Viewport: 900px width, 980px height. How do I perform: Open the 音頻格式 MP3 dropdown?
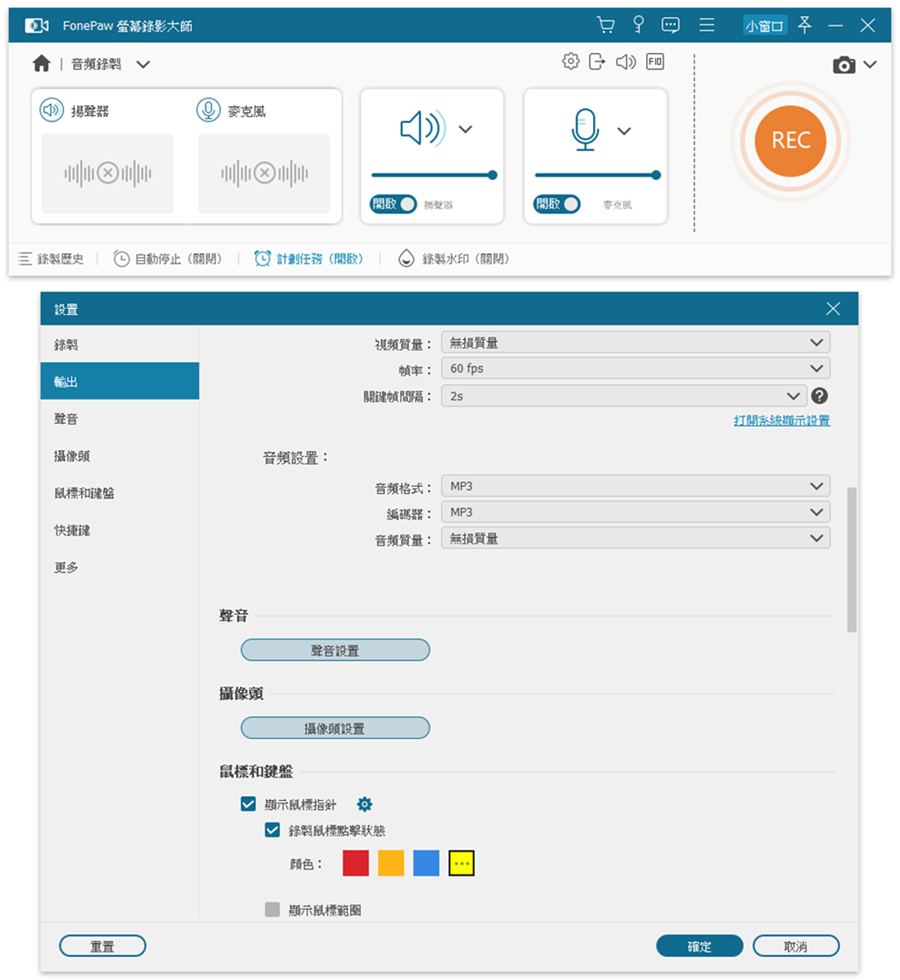coord(636,486)
